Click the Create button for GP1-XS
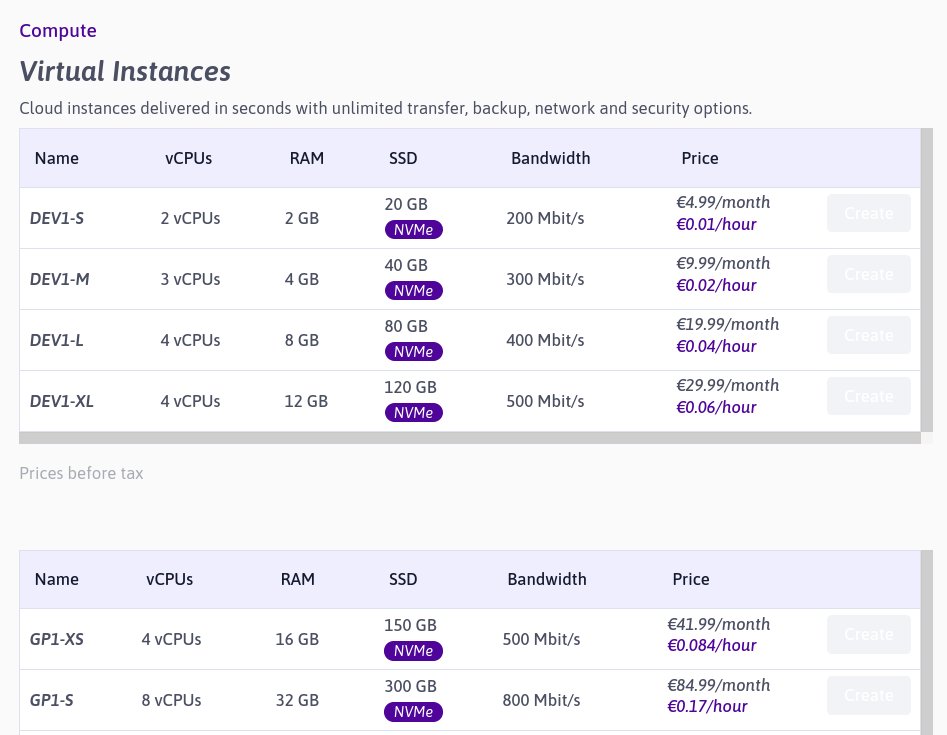Viewport: 947px width, 735px height. 868,634
